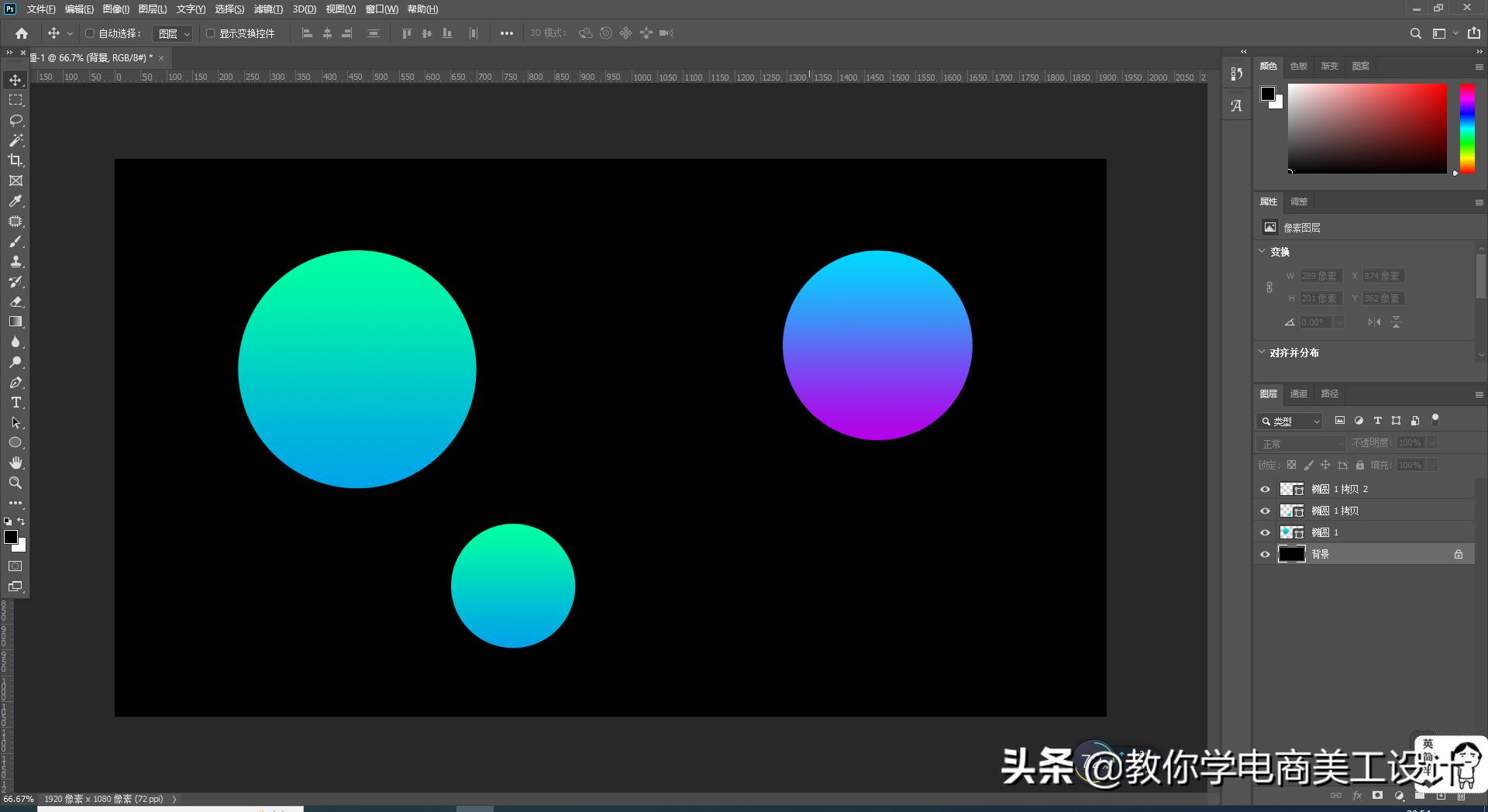Choose the Crop tool
The height and width of the screenshot is (812, 1488).
click(15, 160)
